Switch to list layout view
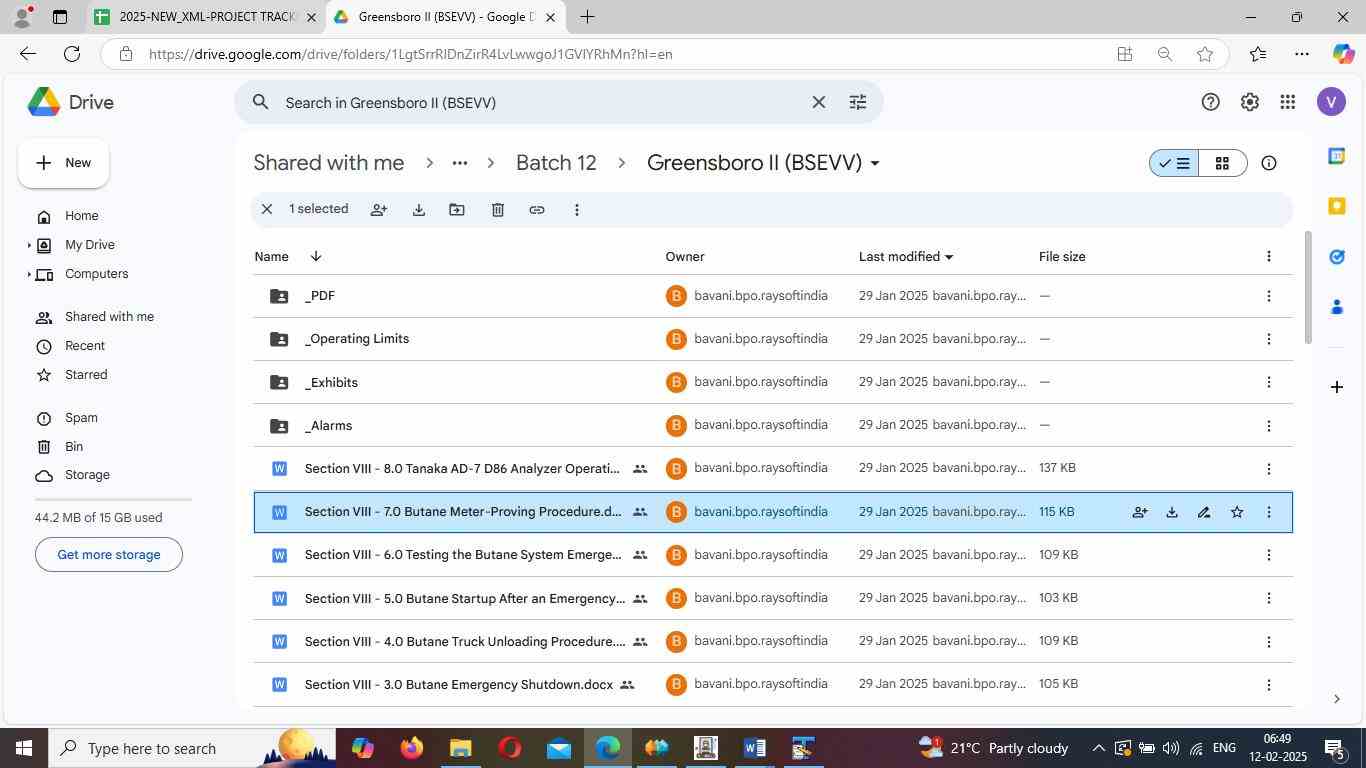This screenshot has width=1366, height=768. (1174, 163)
